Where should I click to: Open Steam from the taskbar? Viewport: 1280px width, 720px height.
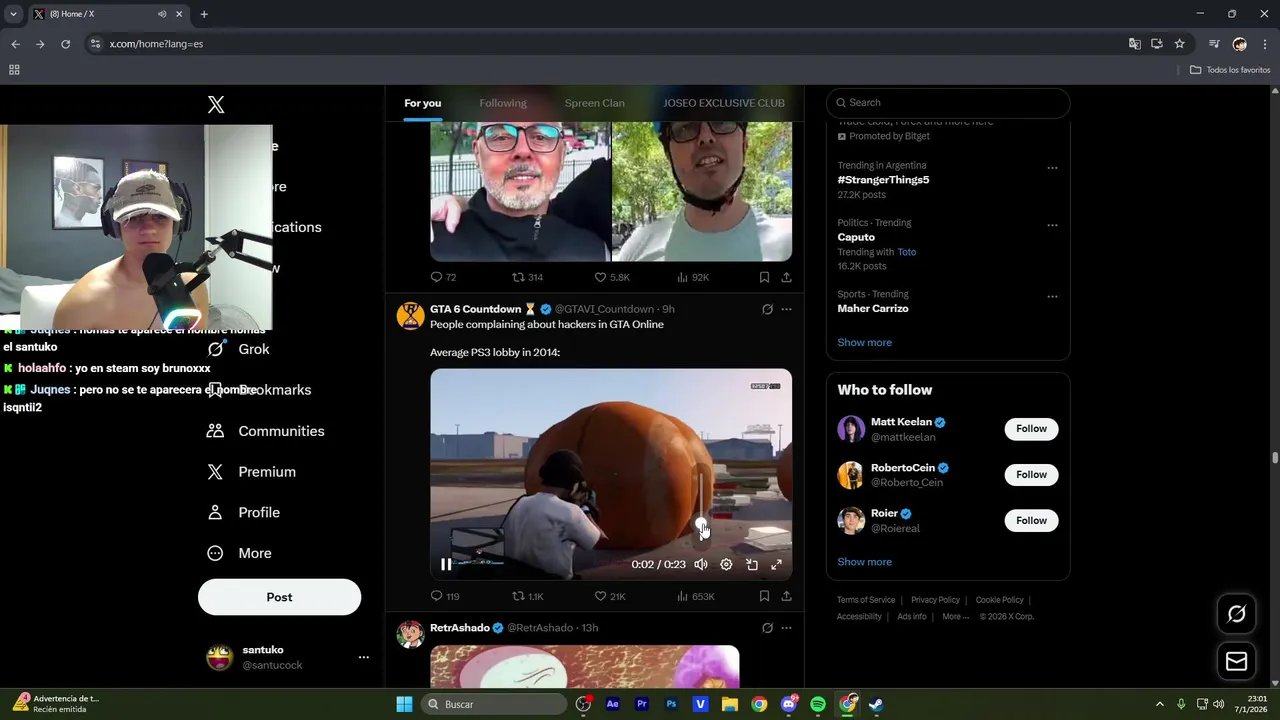(x=875, y=704)
